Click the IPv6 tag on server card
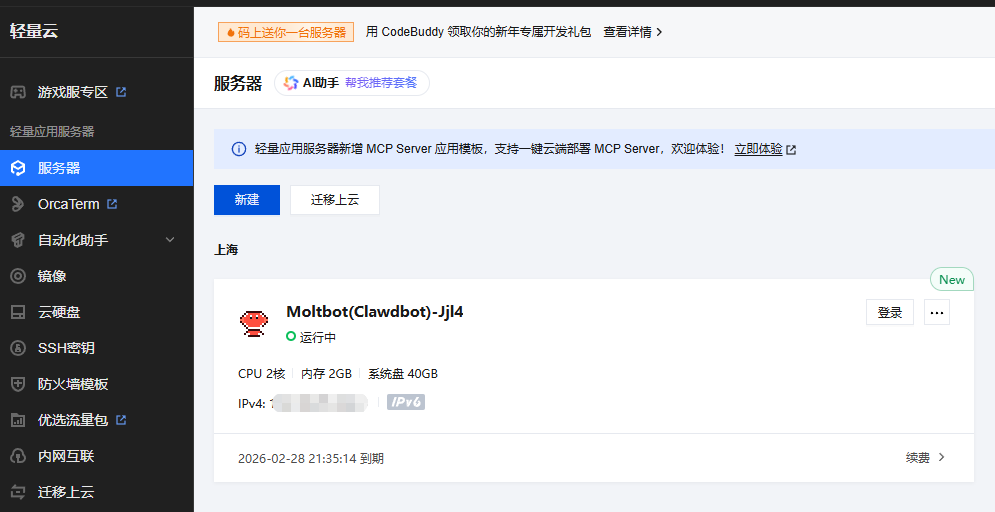995x512 pixels. (406, 402)
